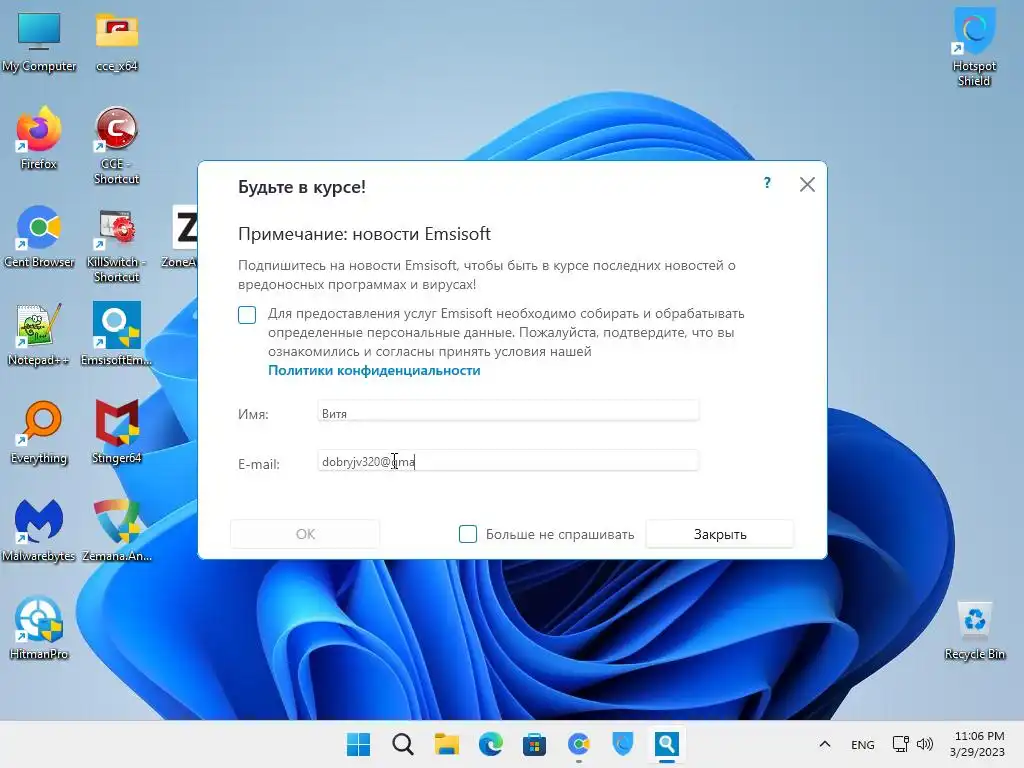Screen dimensions: 1024x768
Task: Click the help question mark in dialog
Action: coord(767,184)
